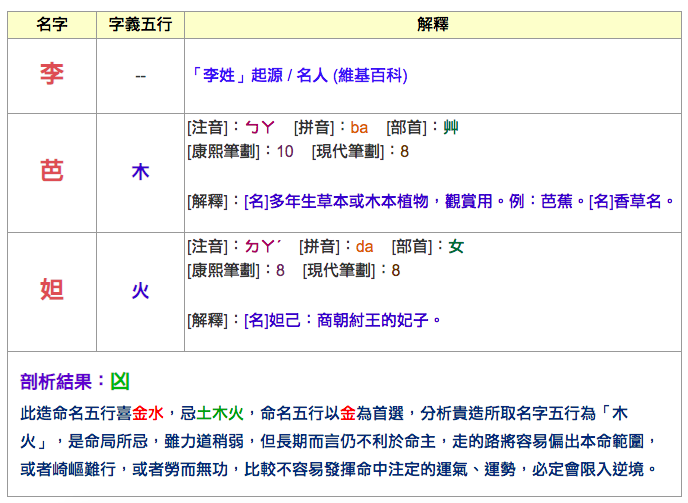Select the 火 element for 妲
688x503 pixels.
tap(140, 291)
